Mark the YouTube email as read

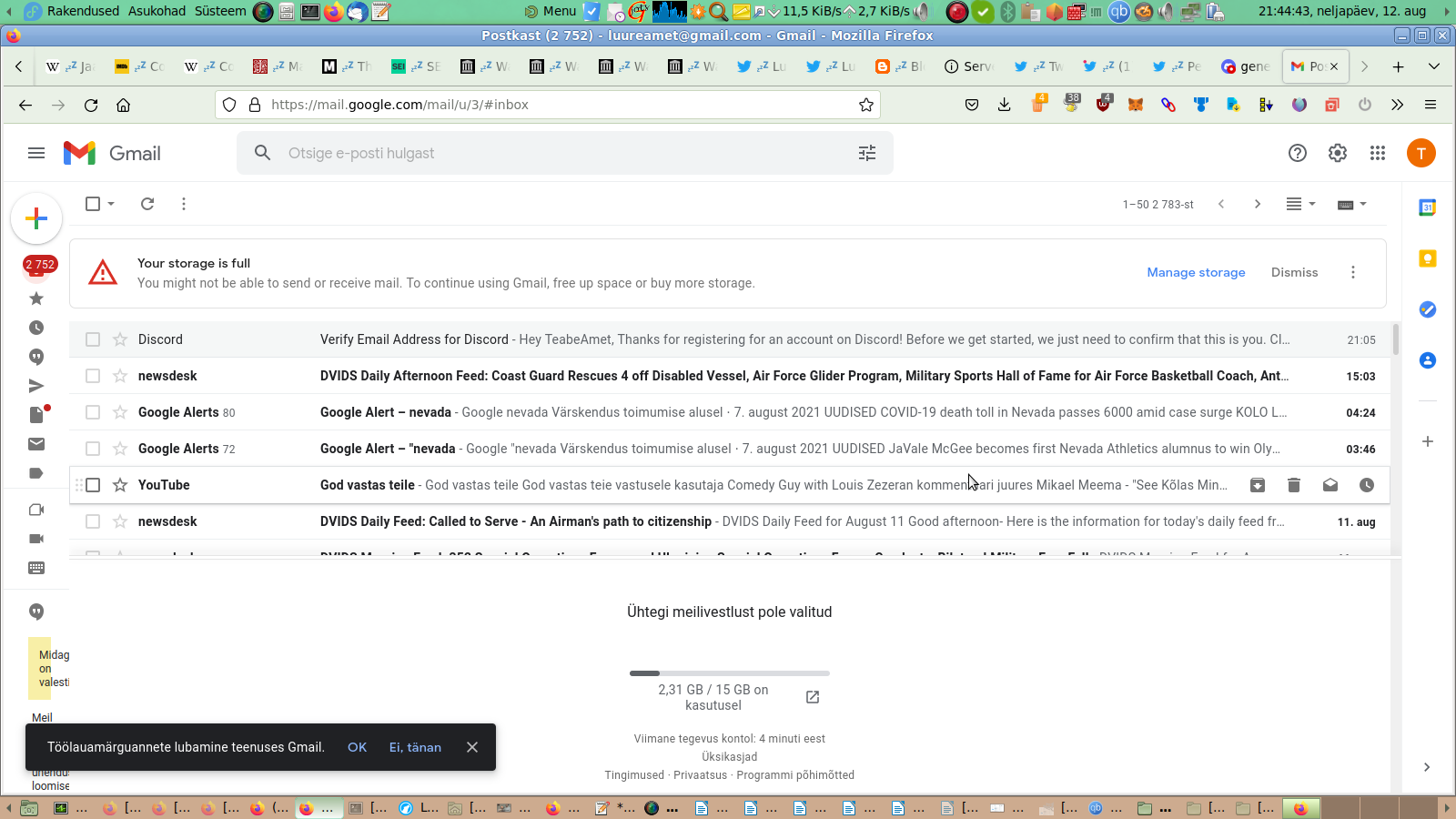click(x=1330, y=485)
